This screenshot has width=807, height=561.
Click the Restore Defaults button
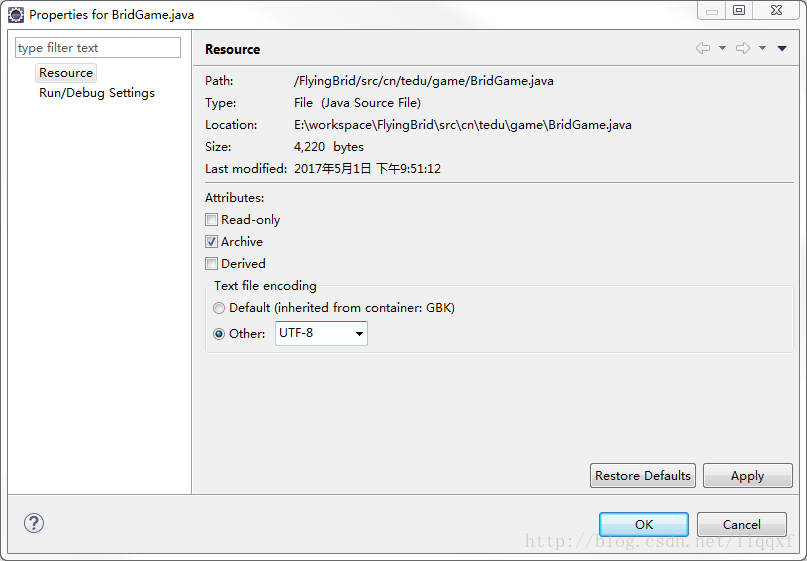pos(643,476)
